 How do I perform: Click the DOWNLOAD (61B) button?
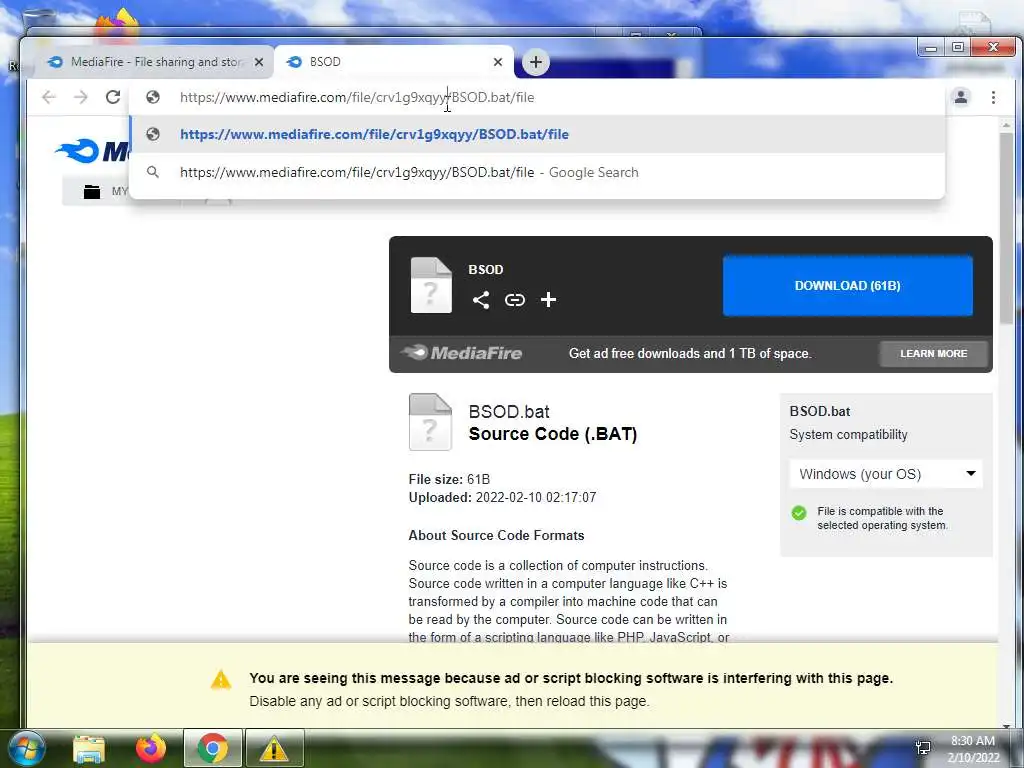pos(848,285)
